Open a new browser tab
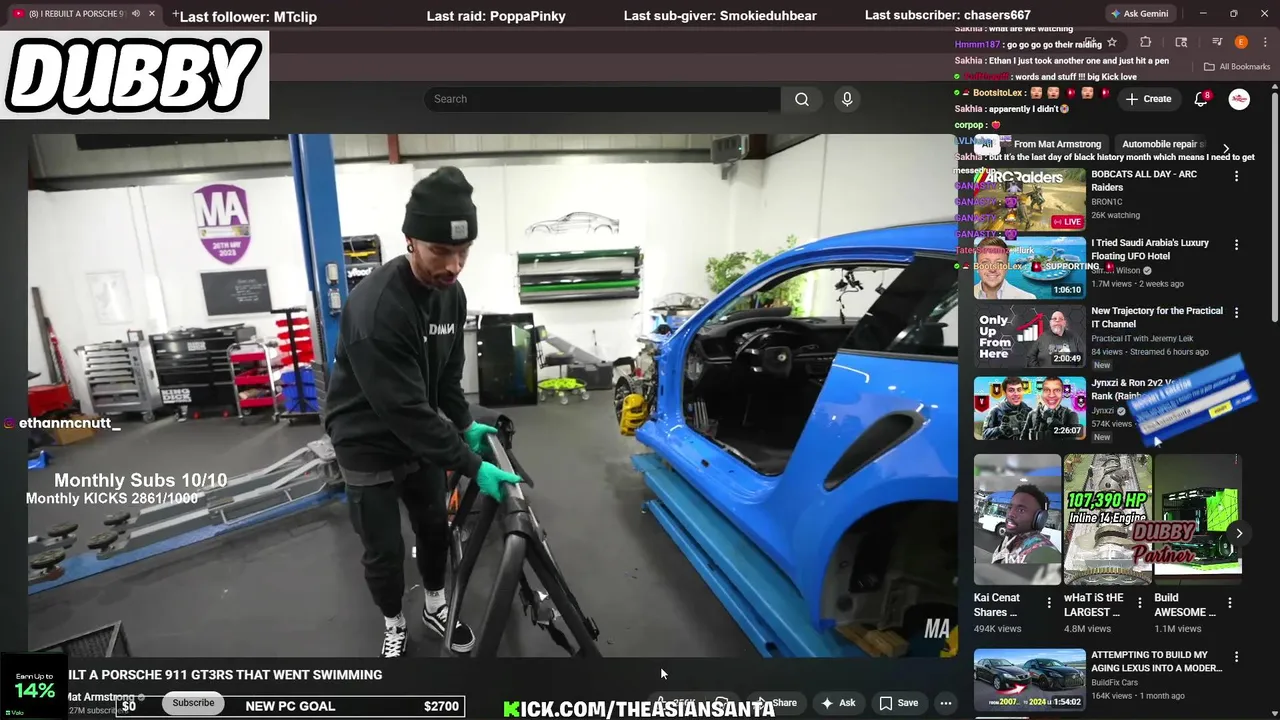The width and height of the screenshot is (1280, 720). (x=175, y=14)
